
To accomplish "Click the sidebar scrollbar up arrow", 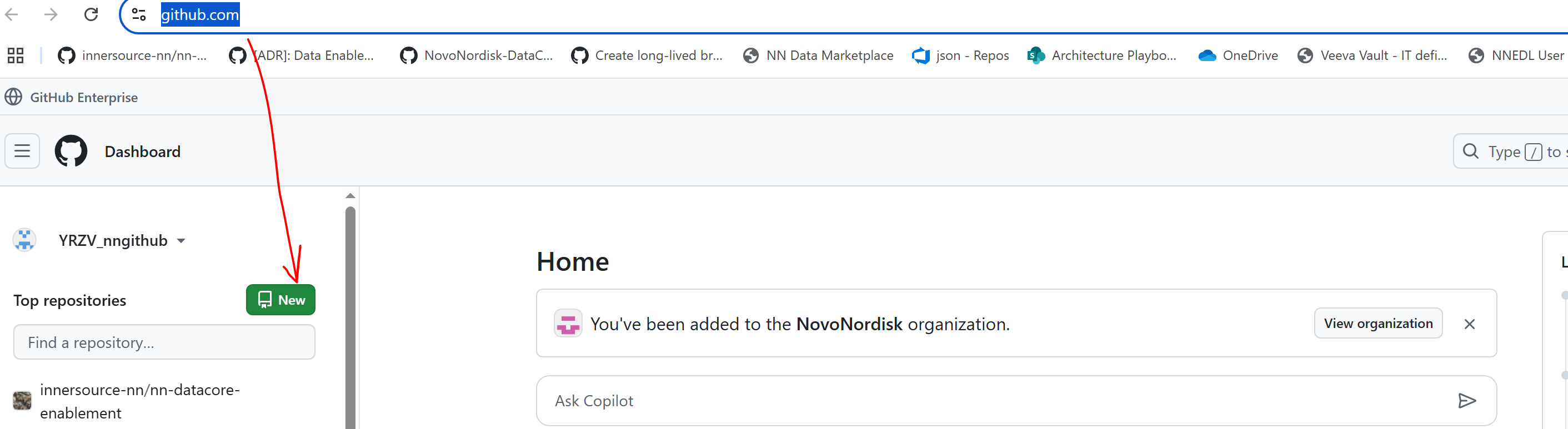I will tap(350, 196).
